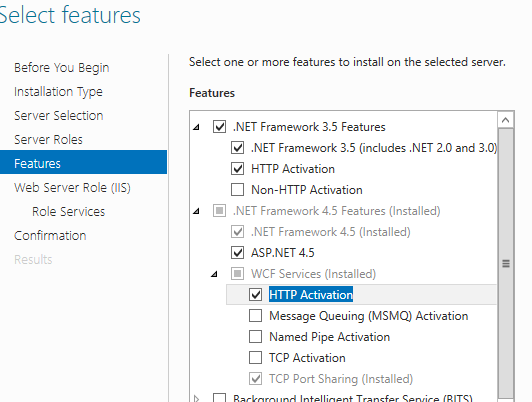Uncheck .NET Framework 3.5 (includes .NET 2.0 and 3.0) checkbox

(x=237, y=148)
